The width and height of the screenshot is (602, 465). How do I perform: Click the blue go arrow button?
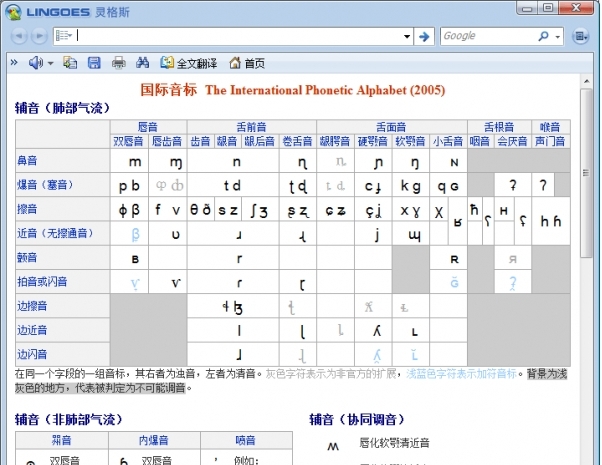424,36
